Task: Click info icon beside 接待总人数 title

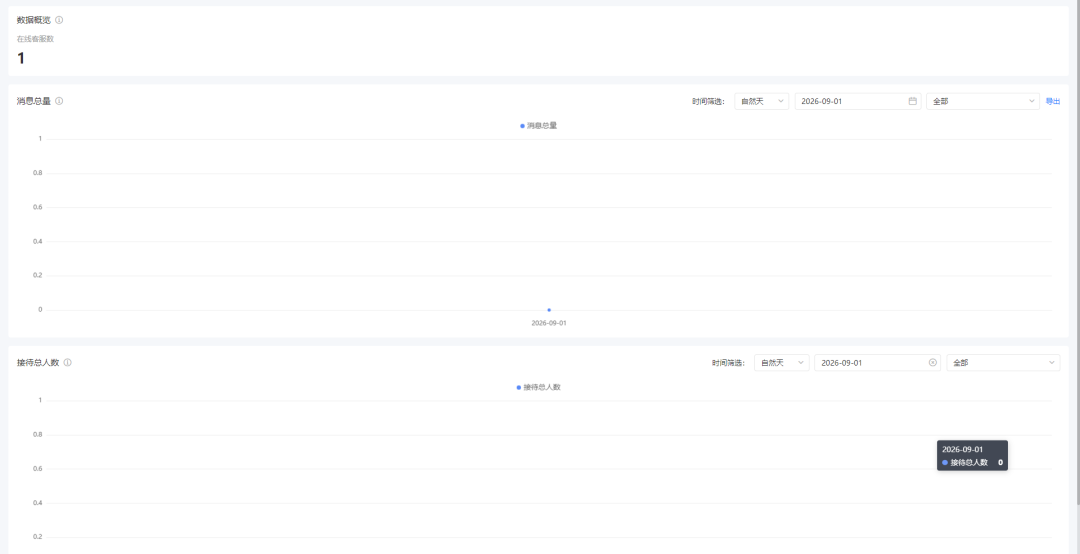Action: tap(68, 362)
